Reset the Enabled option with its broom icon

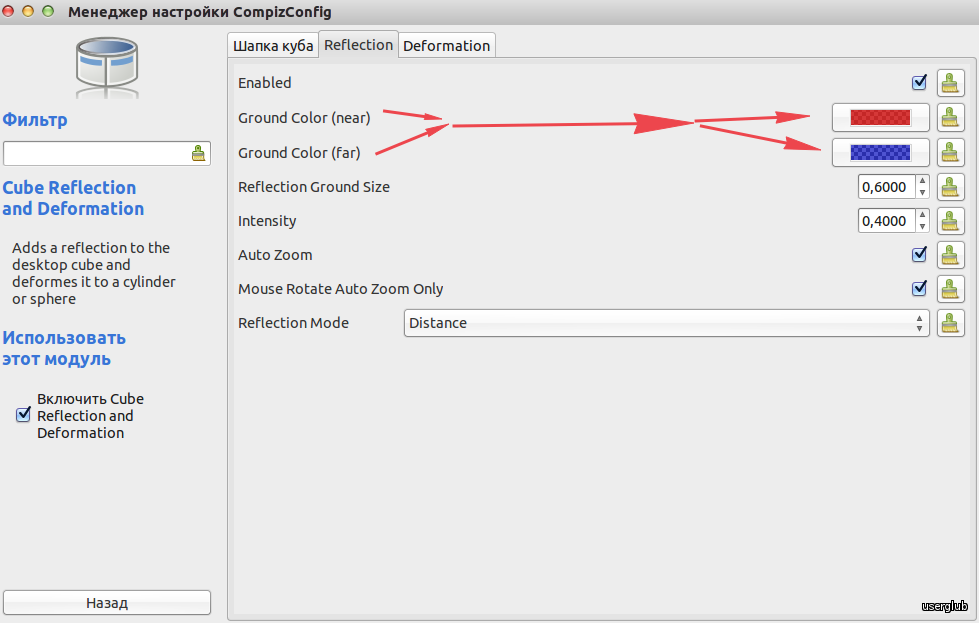coord(950,83)
